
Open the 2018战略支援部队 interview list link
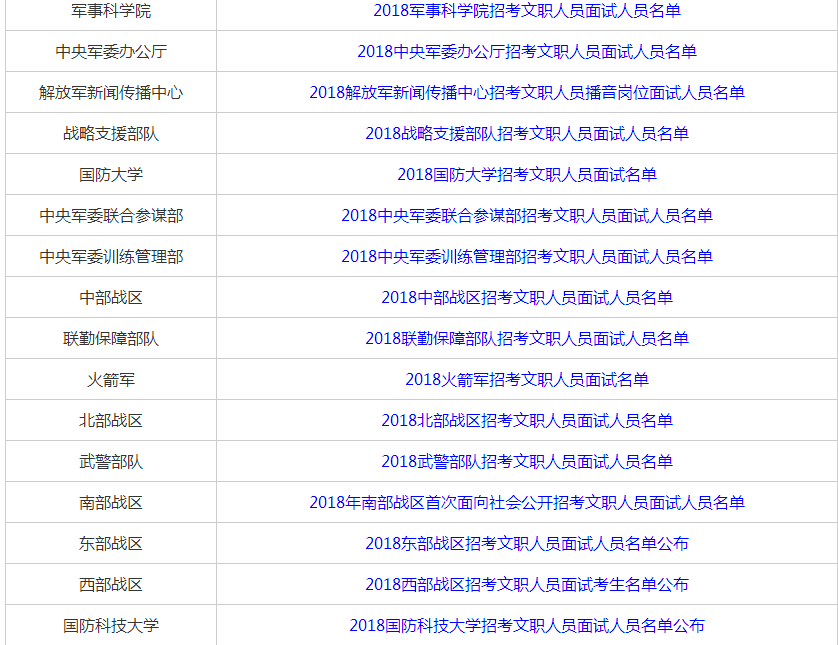527,133
